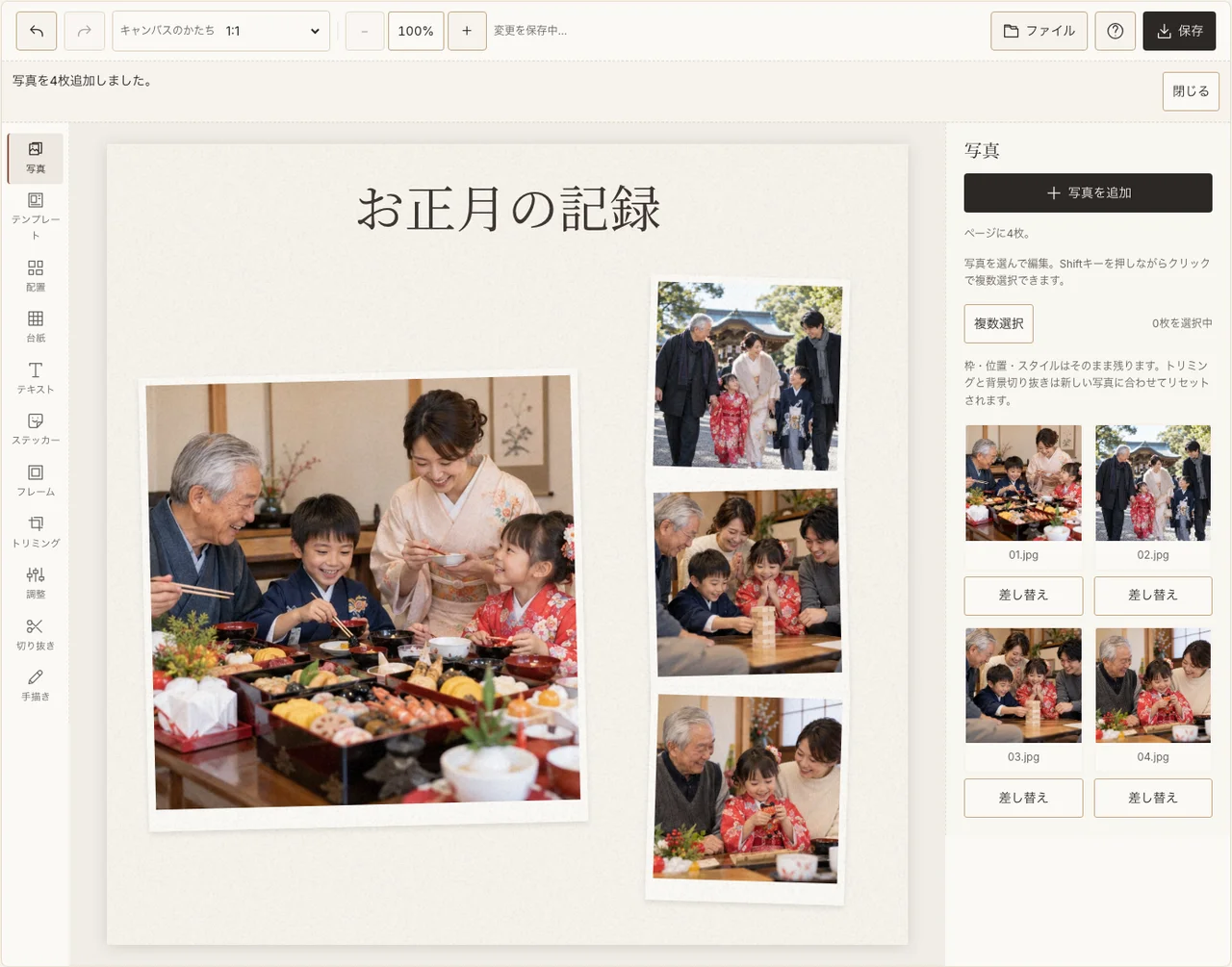1232x967 pixels.
Task: Click the undo arrow button
Action: click(37, 31)
